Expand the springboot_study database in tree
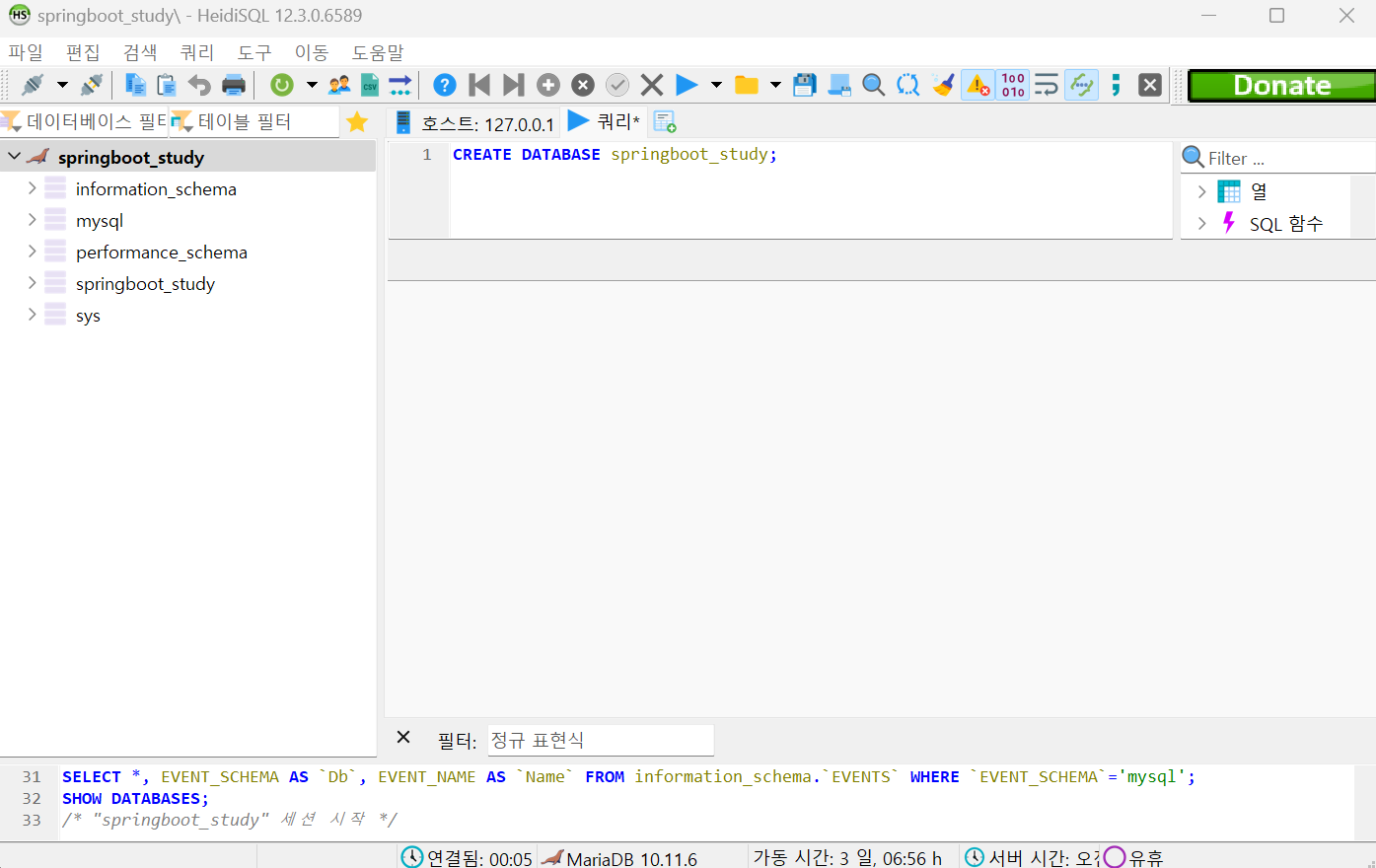The width and height of the screenshot is (1376, 868). [33, 282]
